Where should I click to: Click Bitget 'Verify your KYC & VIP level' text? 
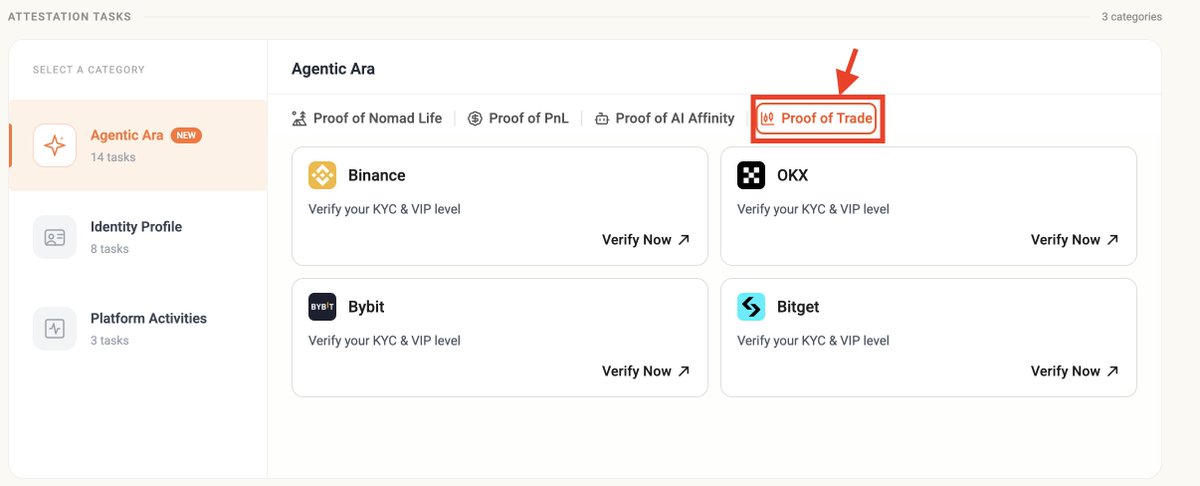point(813,341)
